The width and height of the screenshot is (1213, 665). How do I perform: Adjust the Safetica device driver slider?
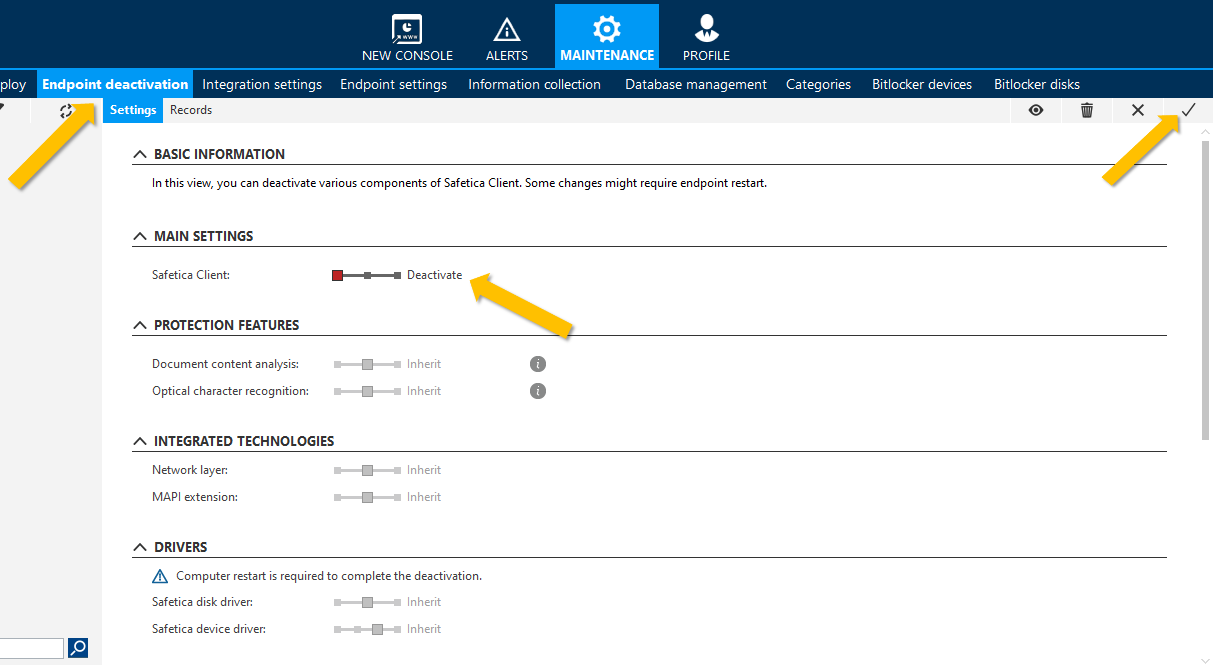pos(367,629)
